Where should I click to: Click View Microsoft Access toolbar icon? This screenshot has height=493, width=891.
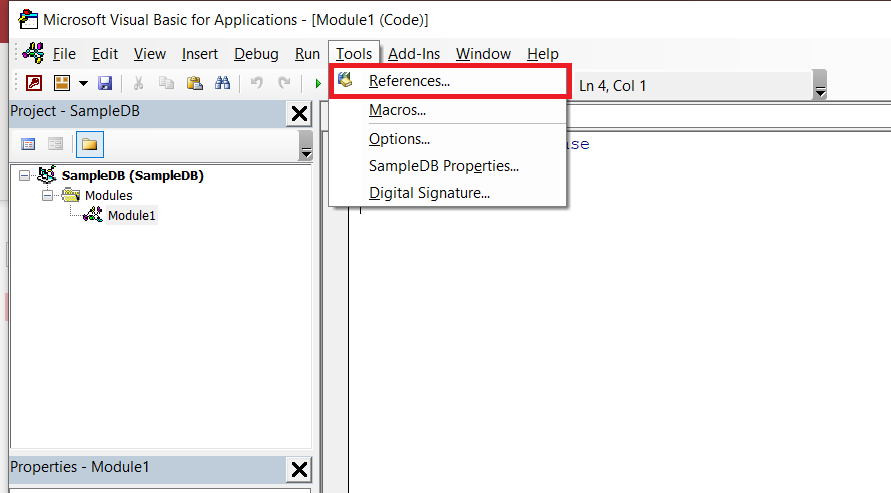click(x=34, y=83)
